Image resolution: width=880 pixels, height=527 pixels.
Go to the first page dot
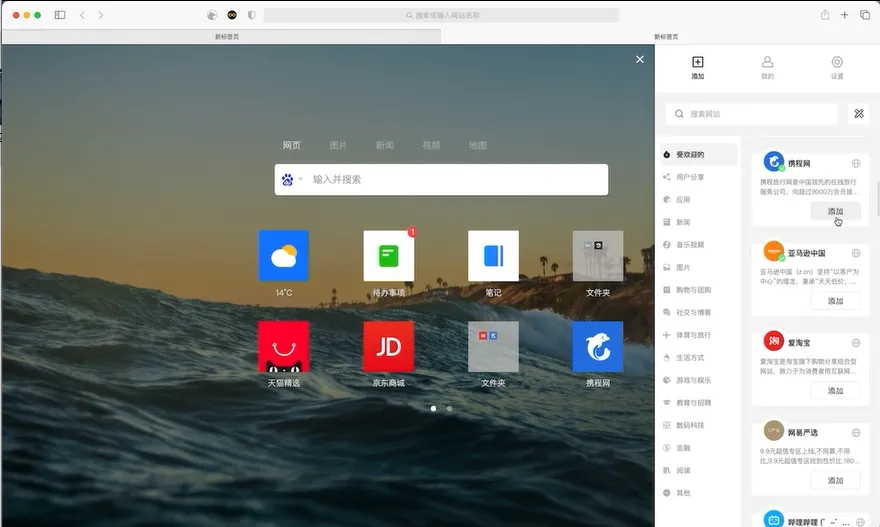433,409
